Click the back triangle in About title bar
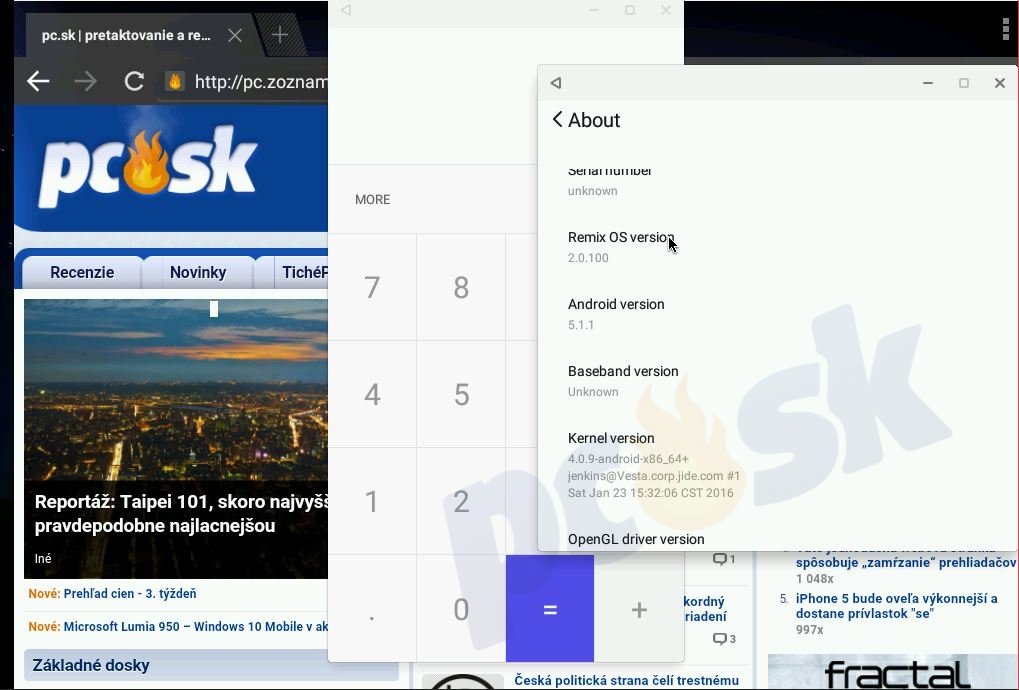The width and height of the screenshot is (1019, 690). tap(556, 83)
